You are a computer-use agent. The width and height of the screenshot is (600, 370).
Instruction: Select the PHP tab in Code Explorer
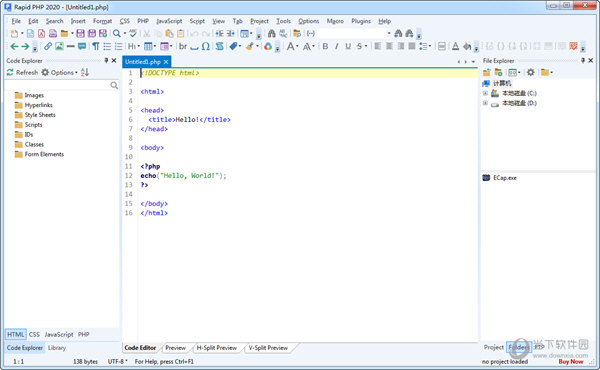[83, 334]
